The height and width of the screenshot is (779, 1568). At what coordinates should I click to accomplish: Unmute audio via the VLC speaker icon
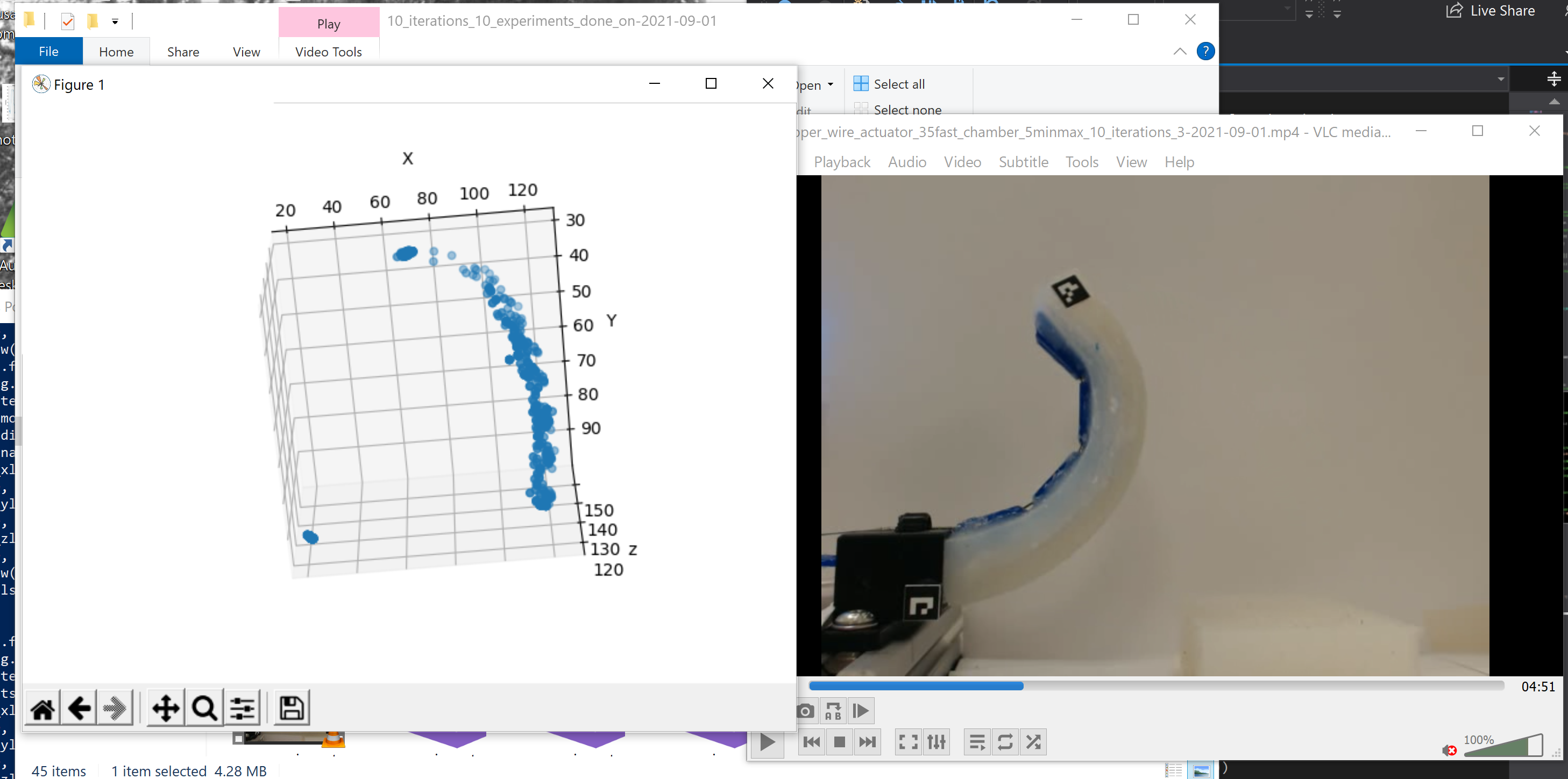pos(1449,751)
